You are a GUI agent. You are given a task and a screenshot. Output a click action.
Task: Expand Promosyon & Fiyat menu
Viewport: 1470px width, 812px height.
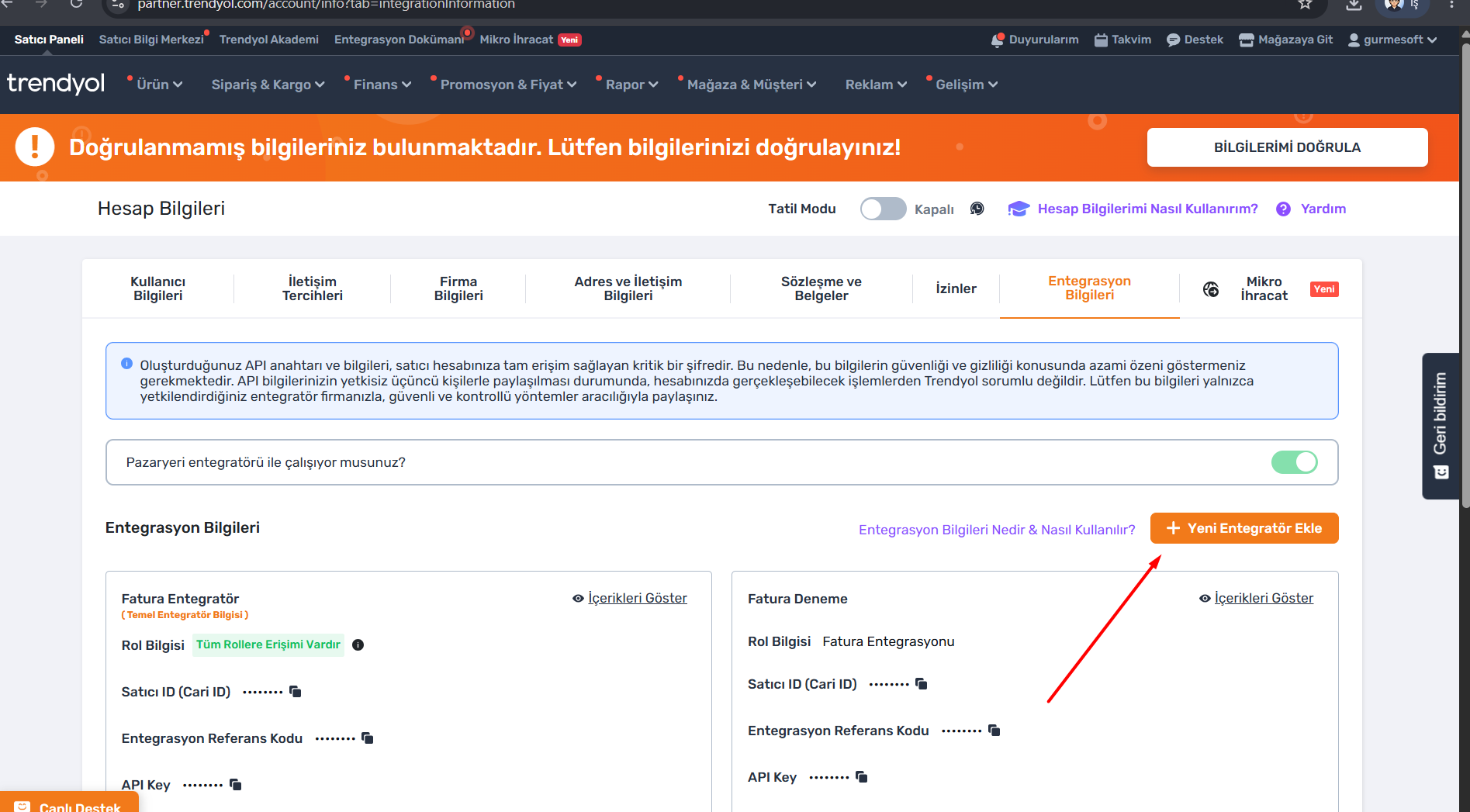508,85
